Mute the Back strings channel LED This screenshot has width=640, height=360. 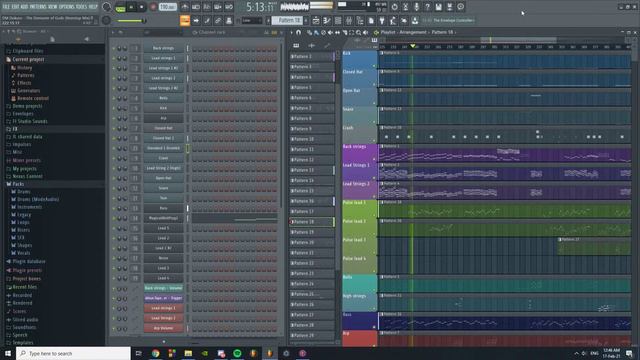(x=114, y=48)
